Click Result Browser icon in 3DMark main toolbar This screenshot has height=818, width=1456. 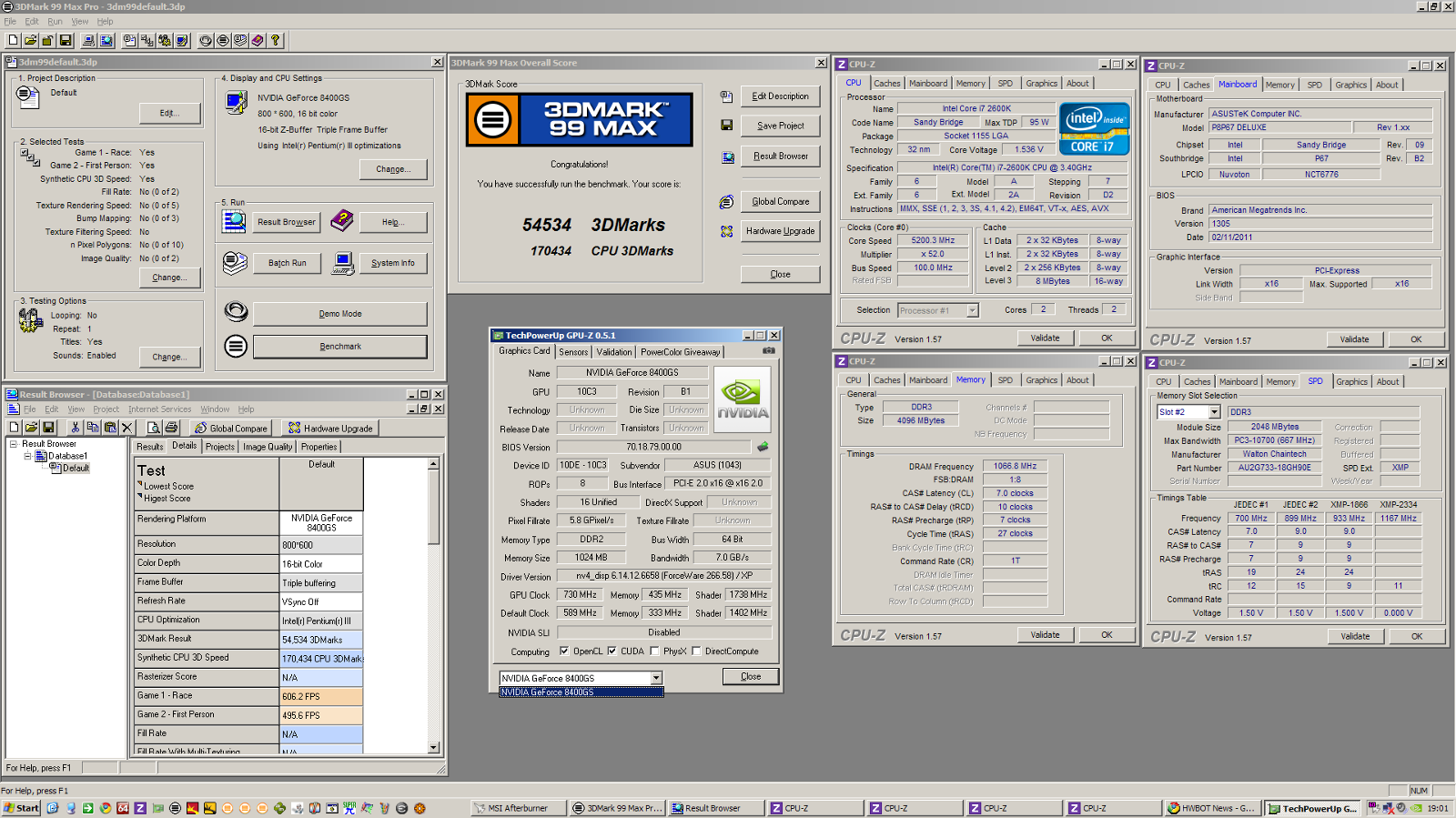[106, 40]
